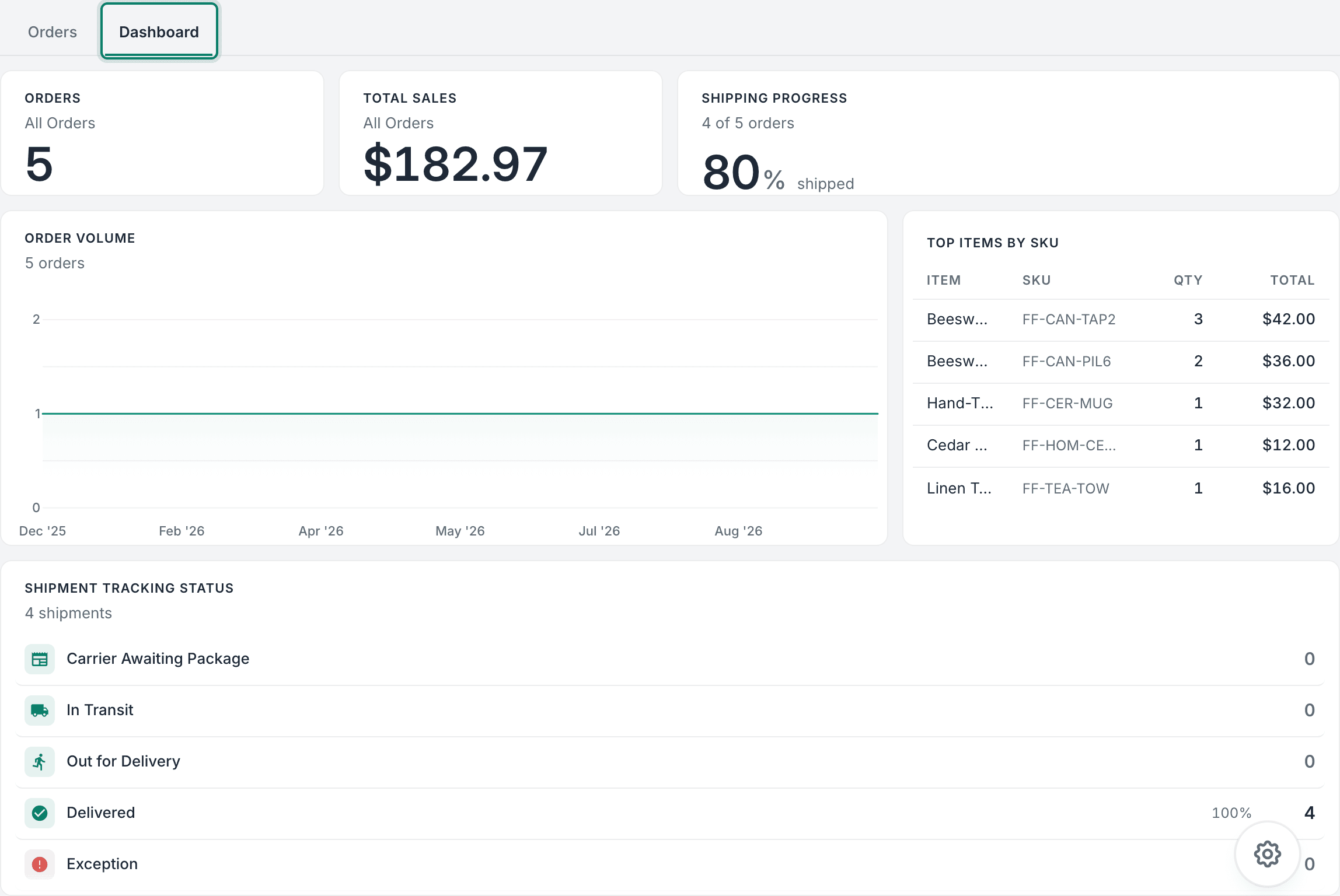Click the Delivered count of 4
The height and width of the screenshot is (896, 1340).
coord(1310,813)
